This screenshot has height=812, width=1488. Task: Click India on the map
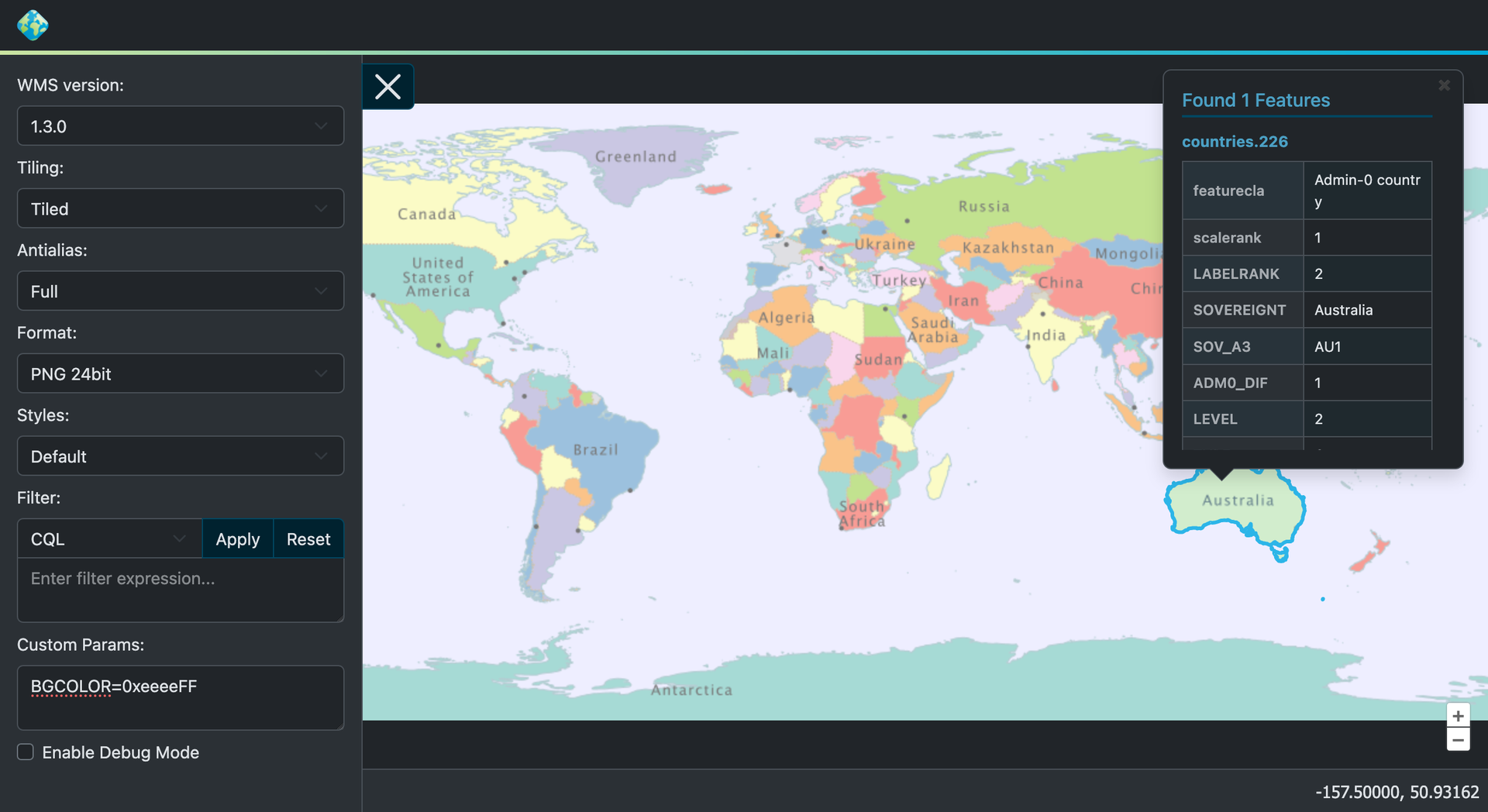pyautogui.click(x=1046, y=335)
